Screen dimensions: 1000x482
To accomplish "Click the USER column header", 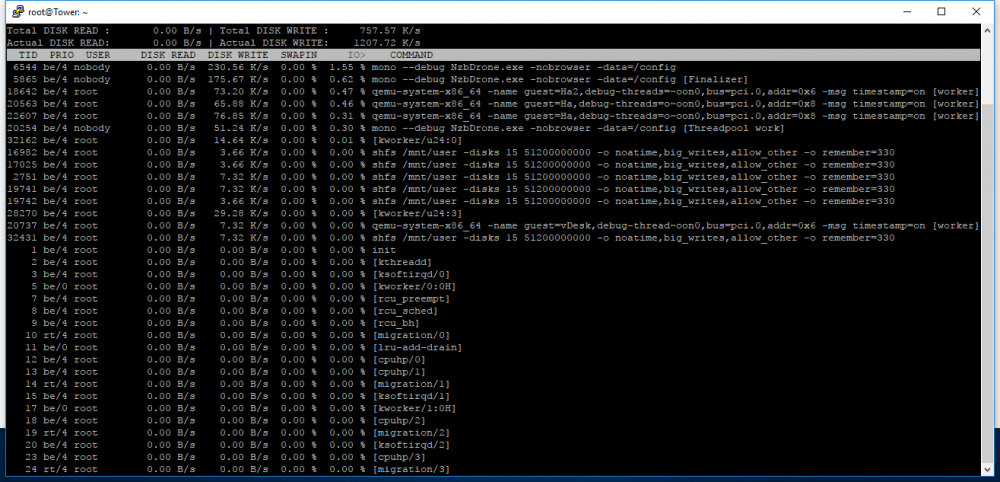I will [98, 55].
